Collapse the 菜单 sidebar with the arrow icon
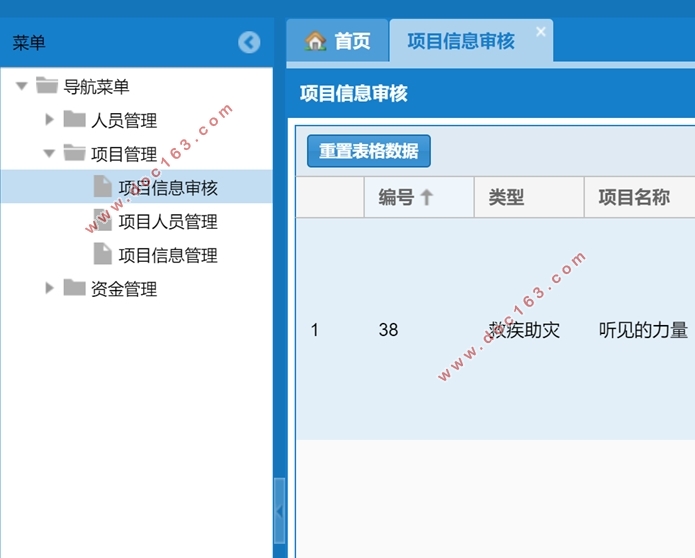Viewport: 695px width, 558px height. (x=249, y=43)
